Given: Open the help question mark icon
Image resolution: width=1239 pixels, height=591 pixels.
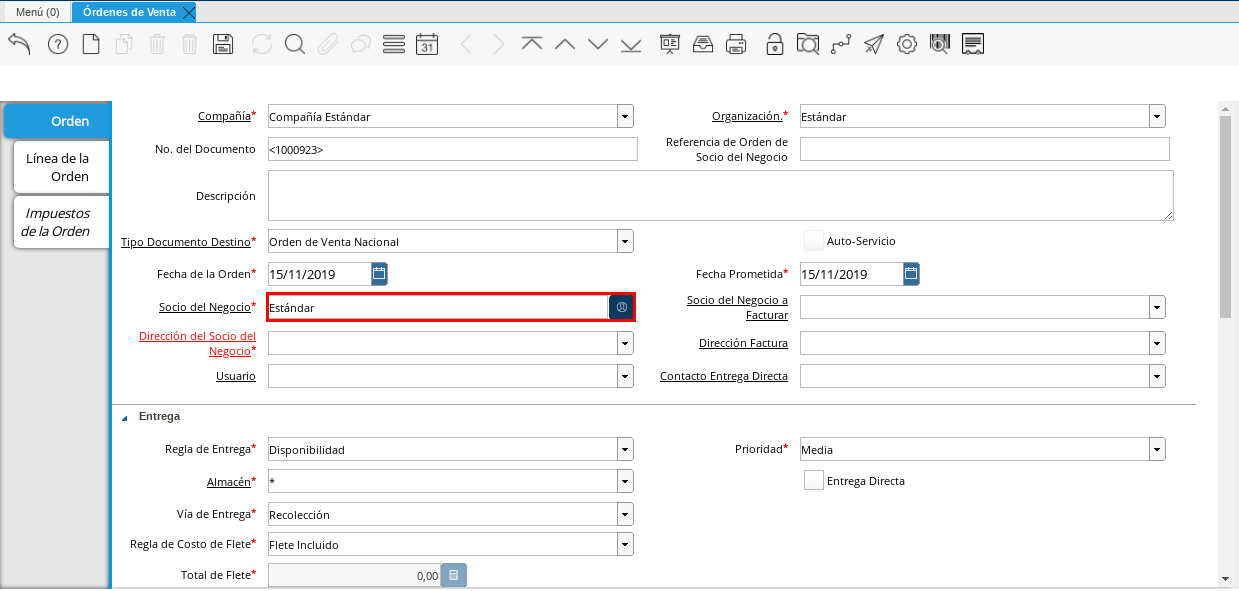Looking at the screenshot, I should tap(58, 44).
